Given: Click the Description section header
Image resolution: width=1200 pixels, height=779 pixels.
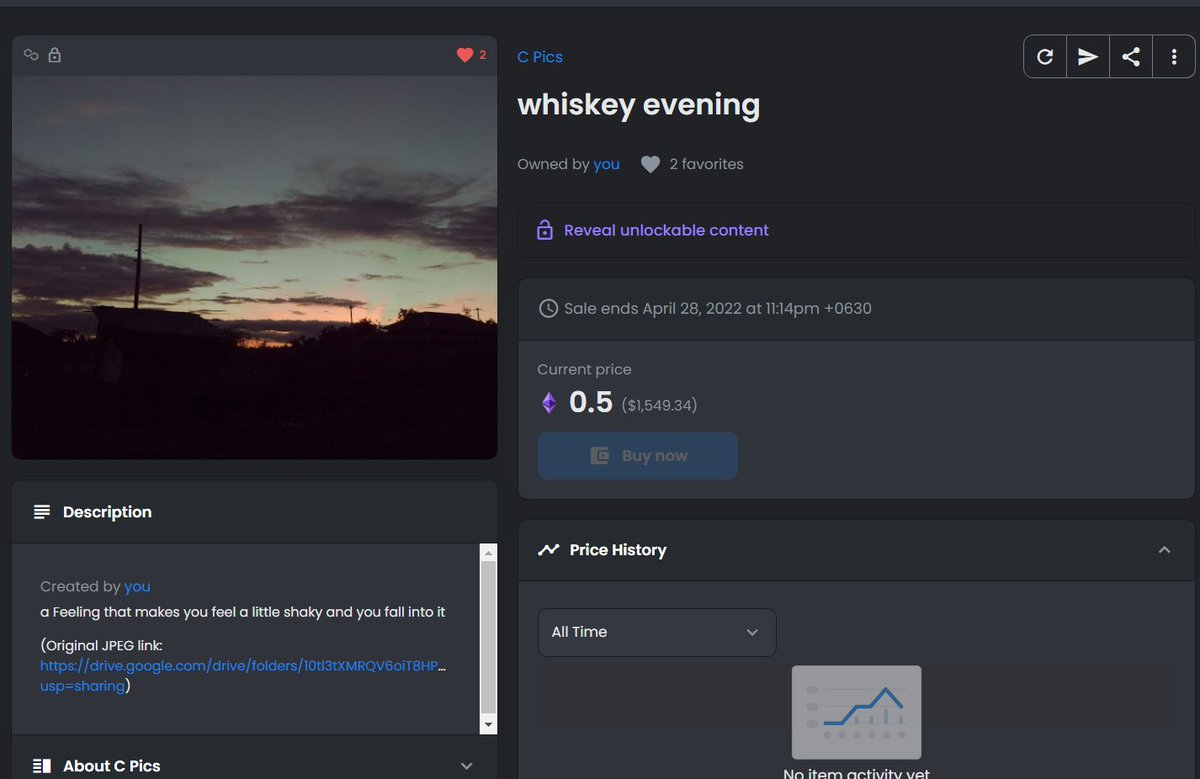Looking at the screenshot, I should coord(254,512).
